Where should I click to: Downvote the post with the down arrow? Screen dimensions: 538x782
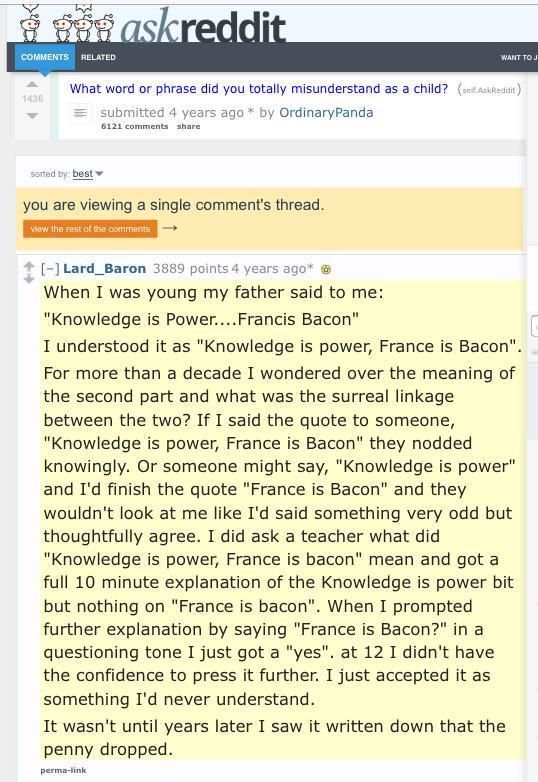point(32,116)
